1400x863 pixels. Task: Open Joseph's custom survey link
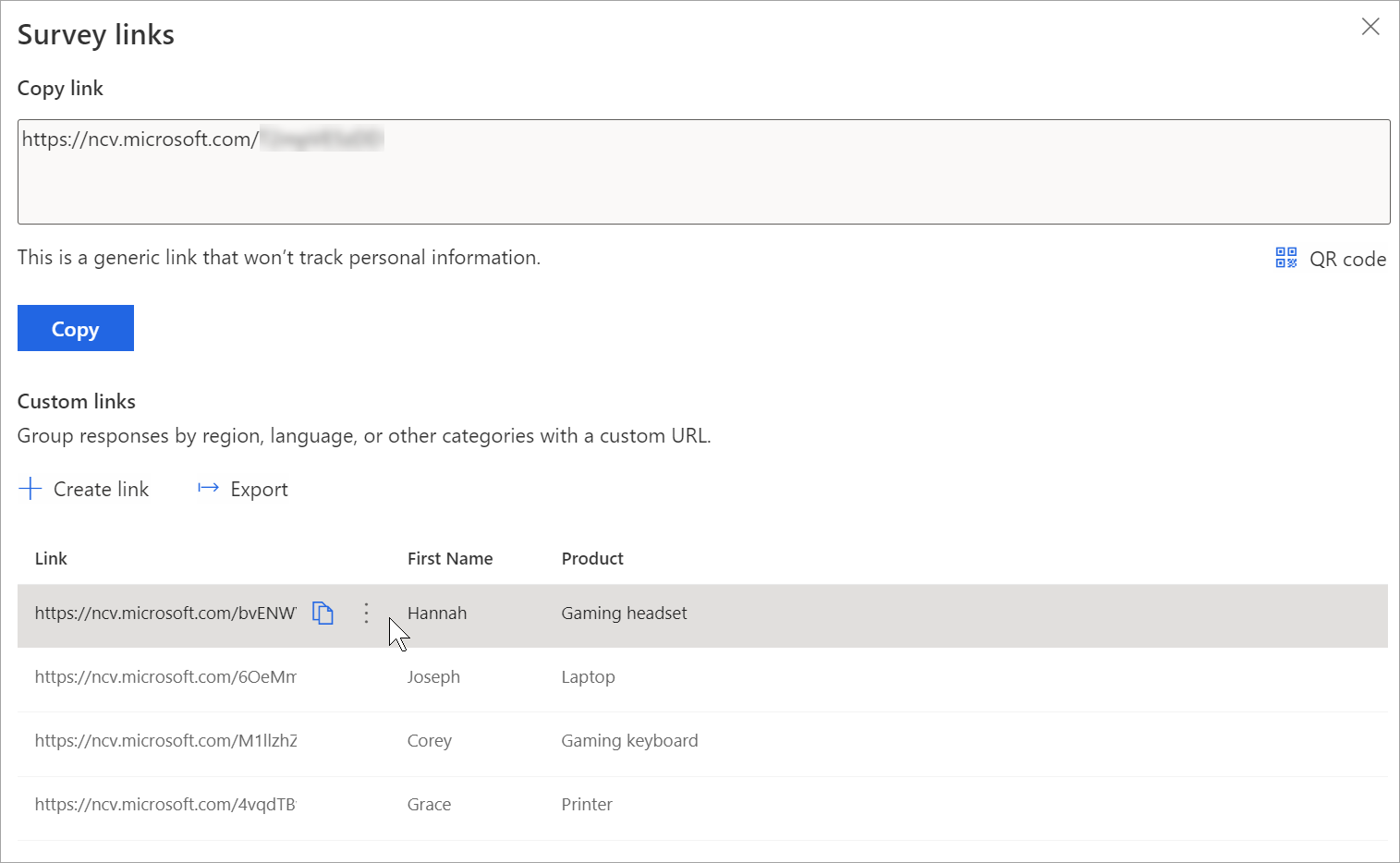tap(164, 676)
